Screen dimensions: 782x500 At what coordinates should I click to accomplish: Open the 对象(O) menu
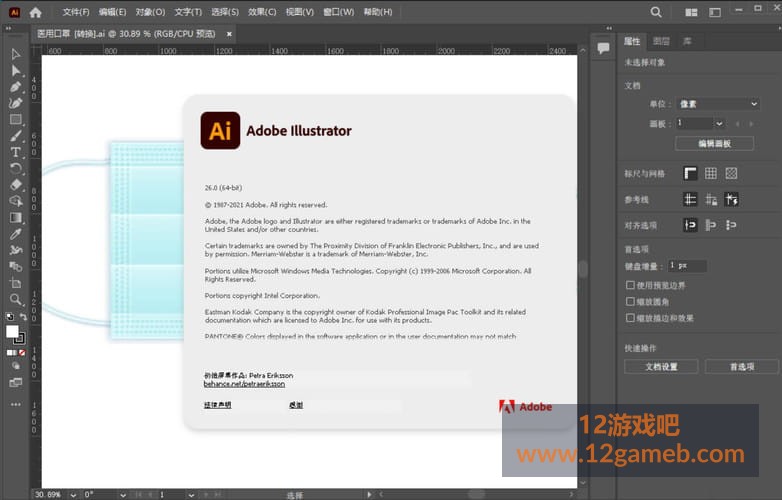coord(150,12)
